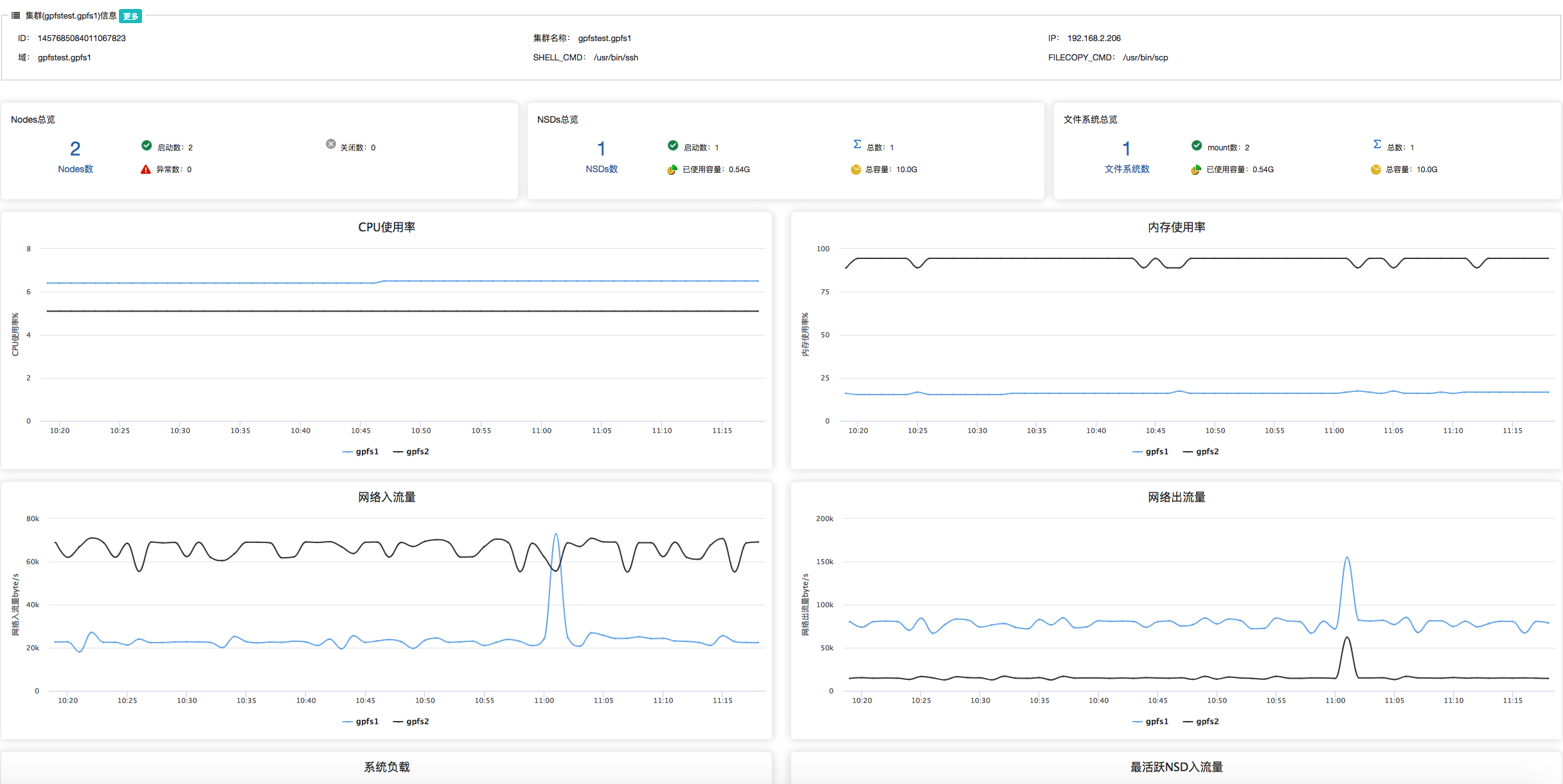
Task: Click the list icon beside 集群(gpfstest.gpfs1)信息
Action: [15, 15]
